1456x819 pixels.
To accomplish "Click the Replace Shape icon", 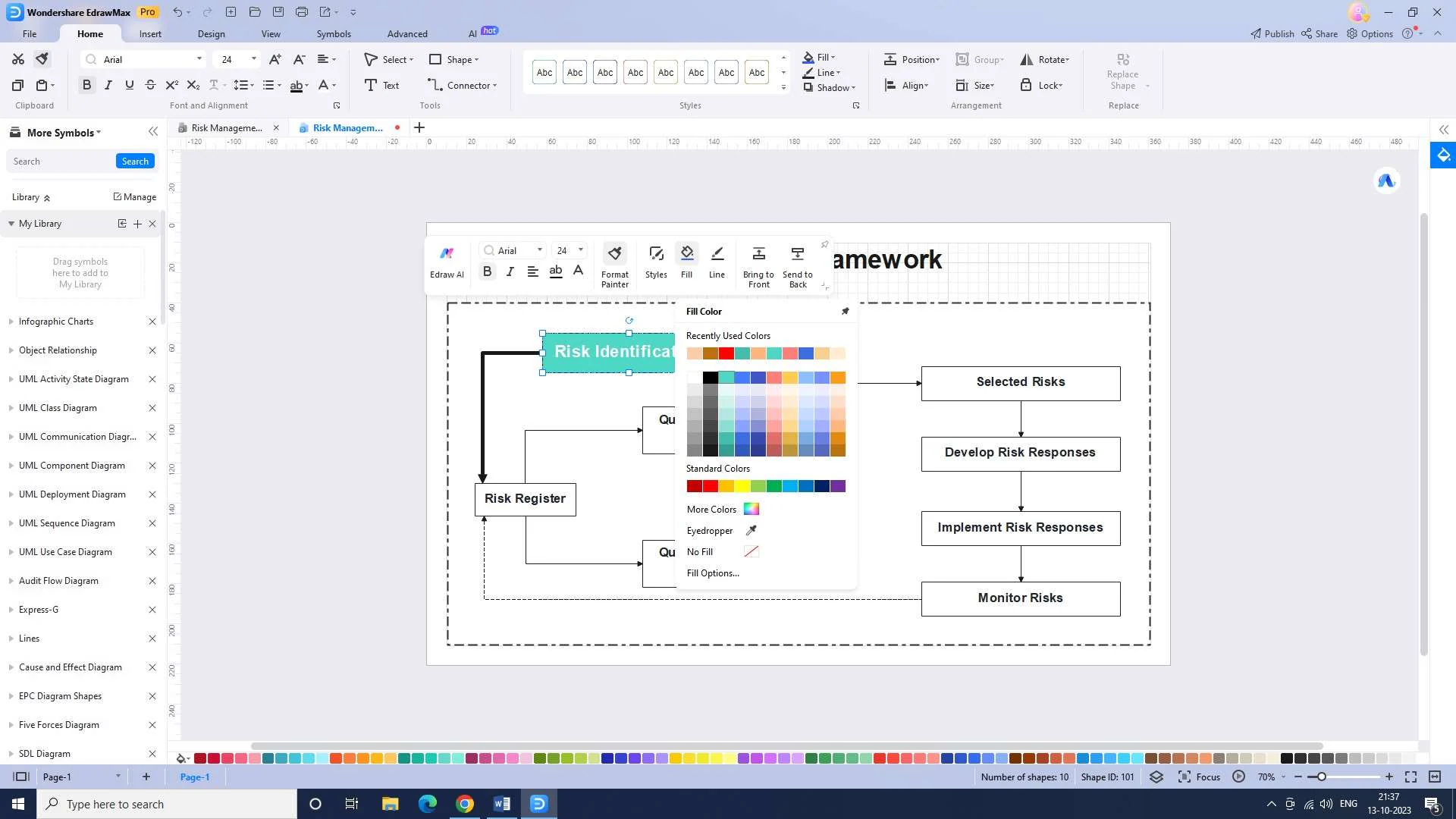I will pyautogui.click(x=1123, y=59).
